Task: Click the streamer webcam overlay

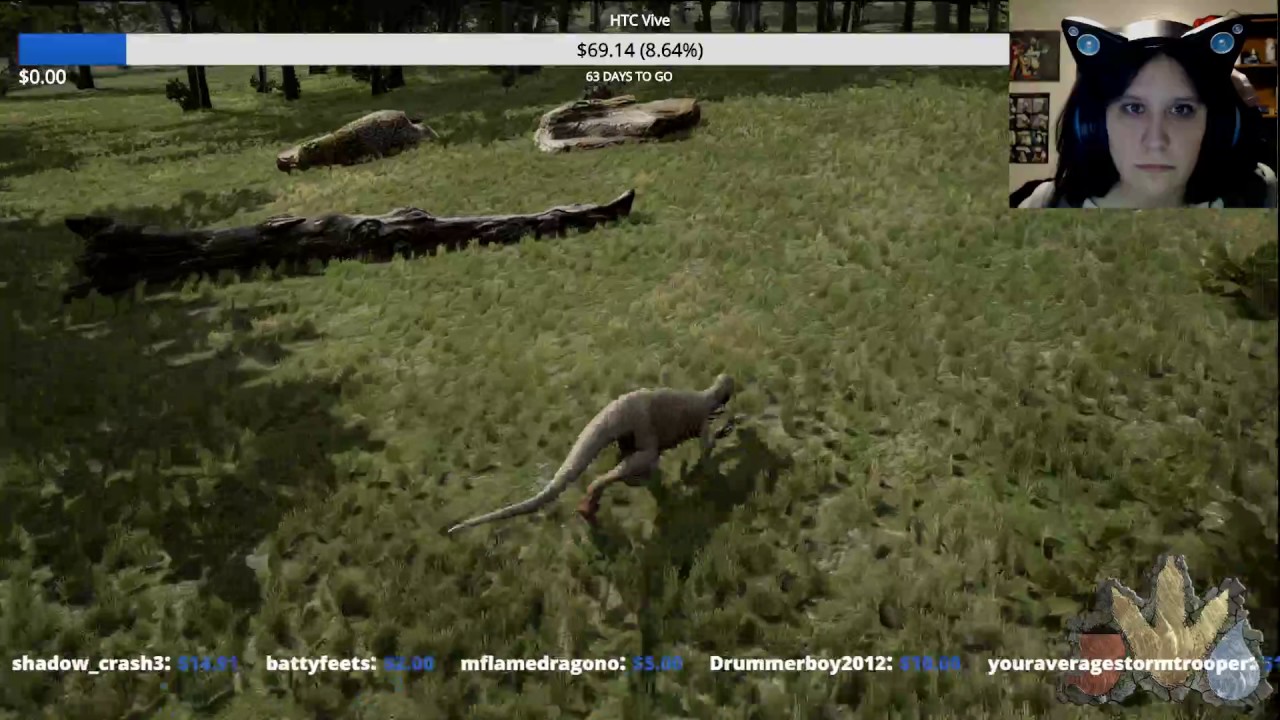Action: [1144, 104]
